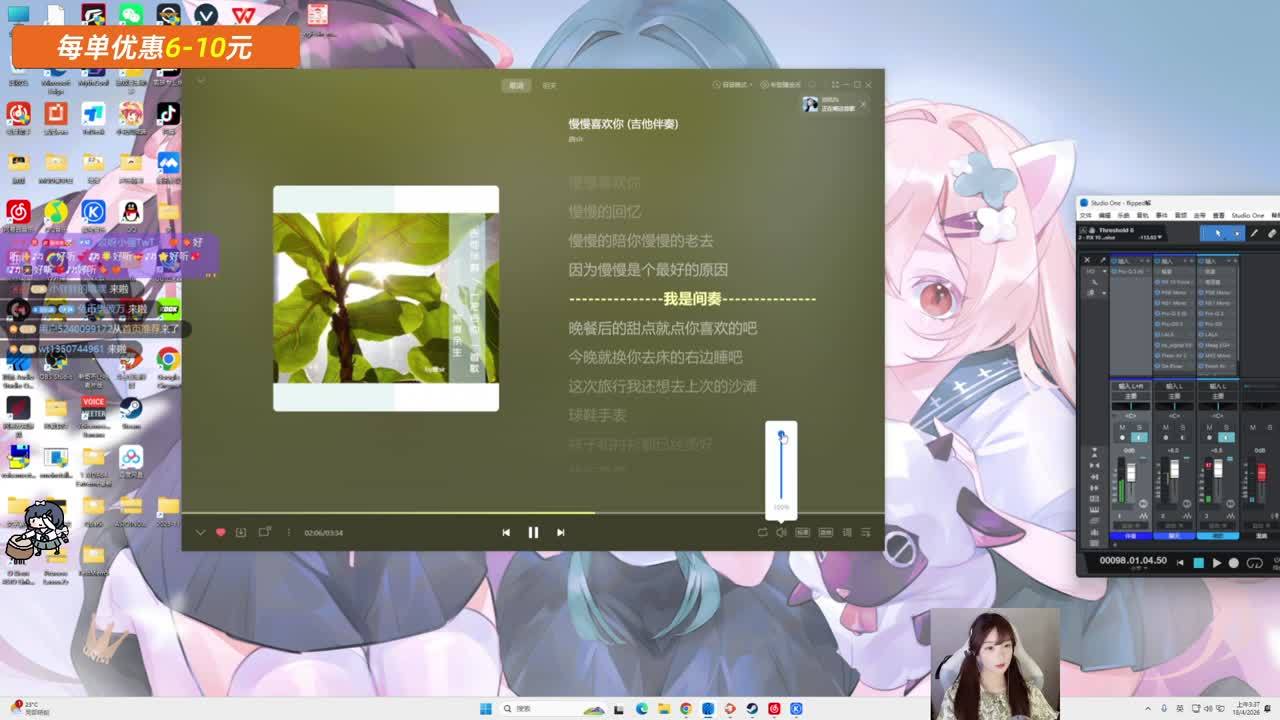Unlike the song with the red heart
Screen dimensions: 1280x720
pos(221,532)
